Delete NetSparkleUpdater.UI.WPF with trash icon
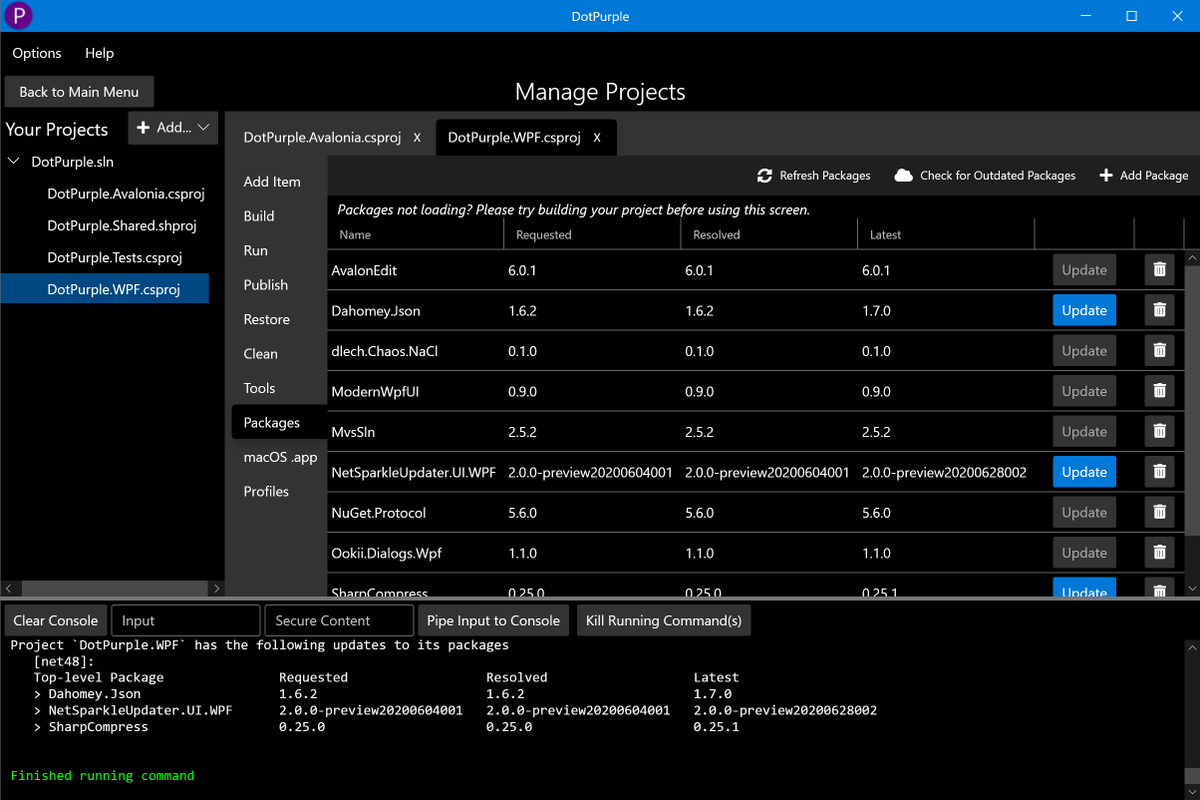1200x800 pixels. pos(1159,472)
